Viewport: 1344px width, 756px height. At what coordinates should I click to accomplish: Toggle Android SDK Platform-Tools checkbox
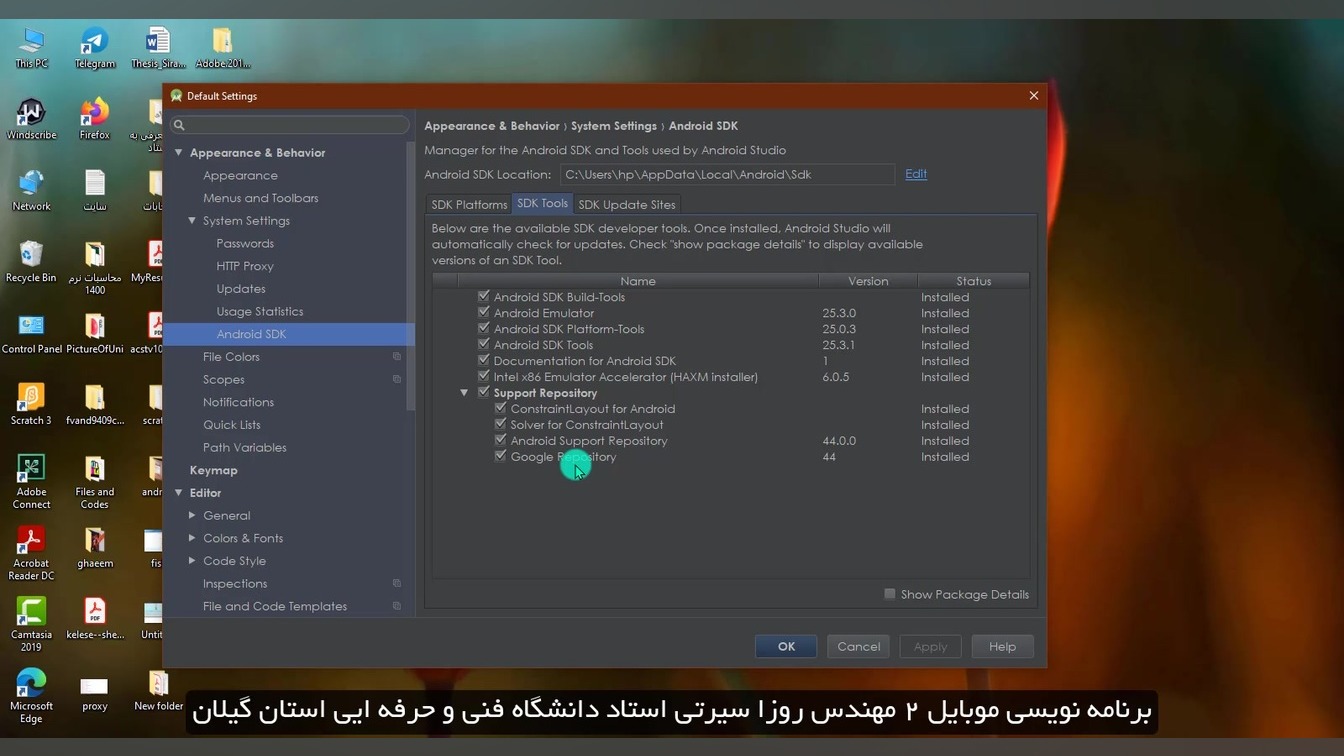click(x=484, y=329)
